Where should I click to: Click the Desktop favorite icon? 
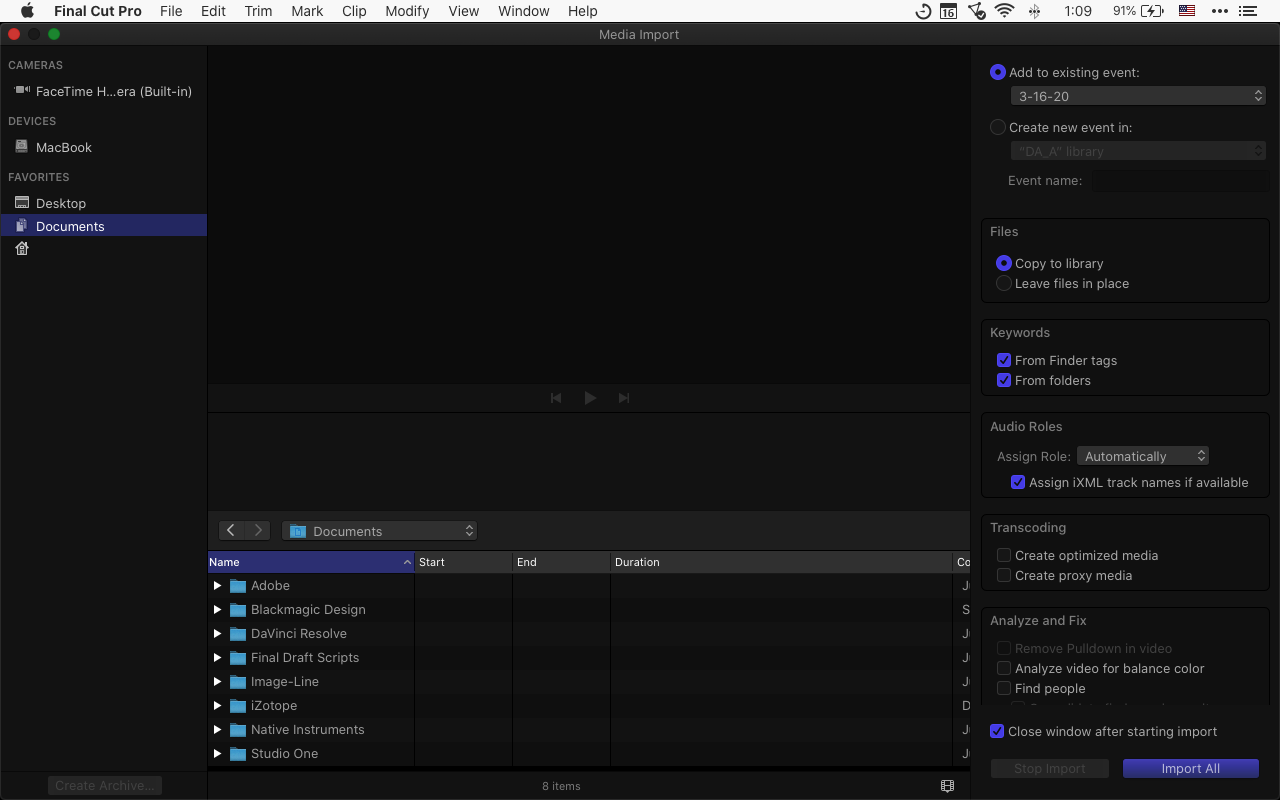[22, 203]
